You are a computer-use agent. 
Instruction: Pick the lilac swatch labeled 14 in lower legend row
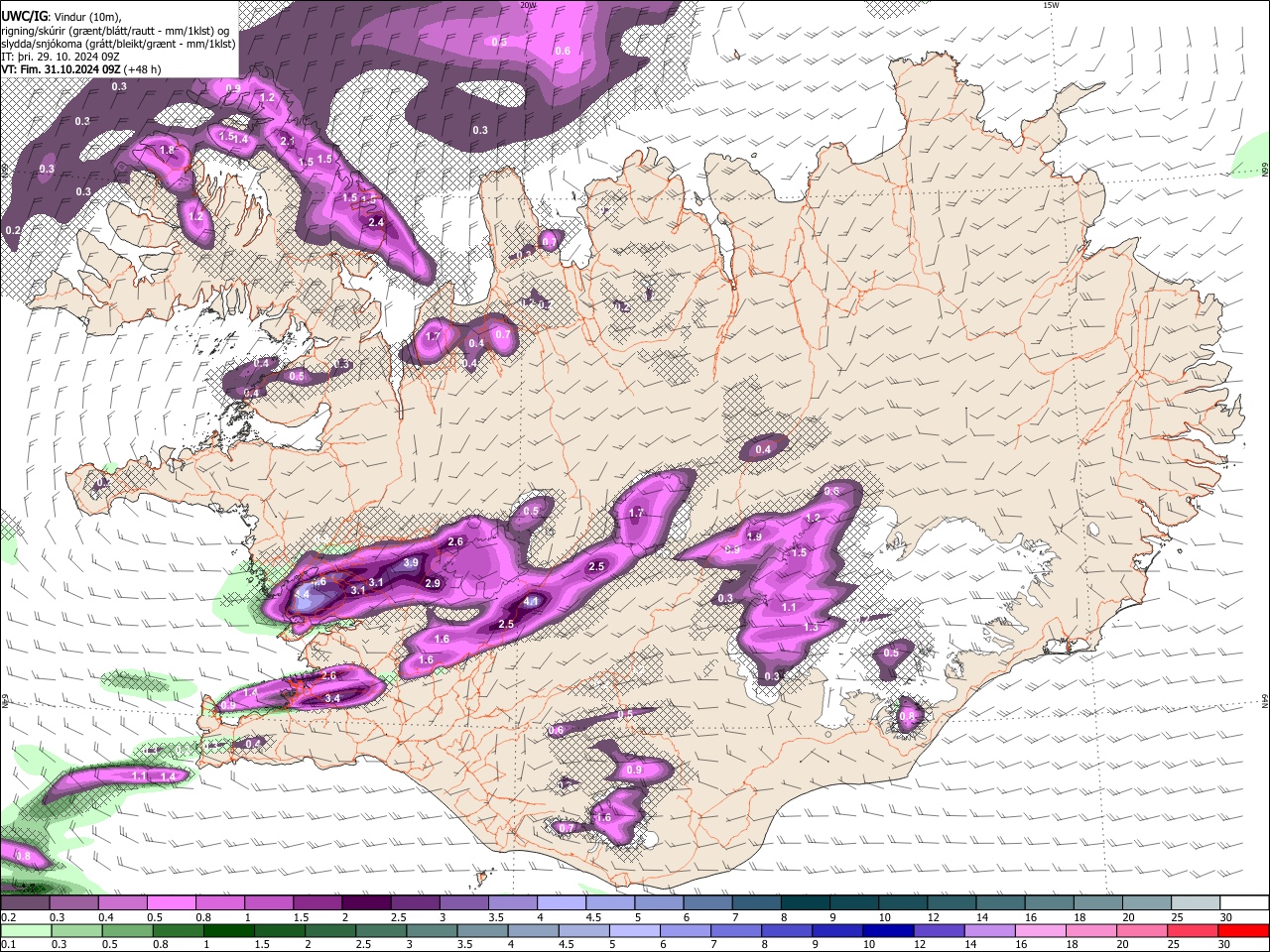[x=988, y=930]
